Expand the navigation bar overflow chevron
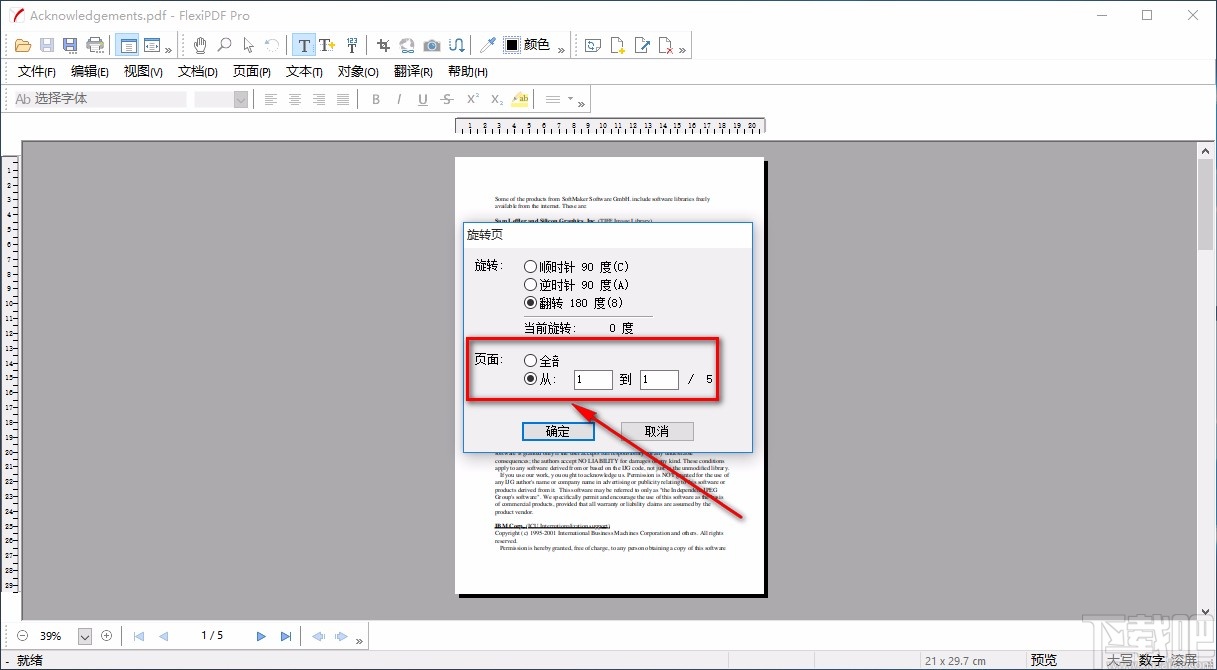Viewport: 1217px width, 670px height. pos(360,640)
